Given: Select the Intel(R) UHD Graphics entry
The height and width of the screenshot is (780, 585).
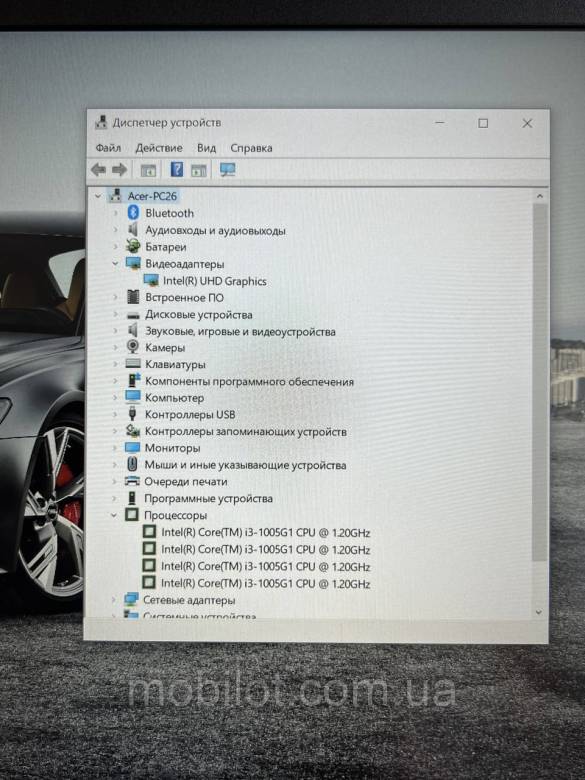Looking at the screenshot, I should pos(214,281).
